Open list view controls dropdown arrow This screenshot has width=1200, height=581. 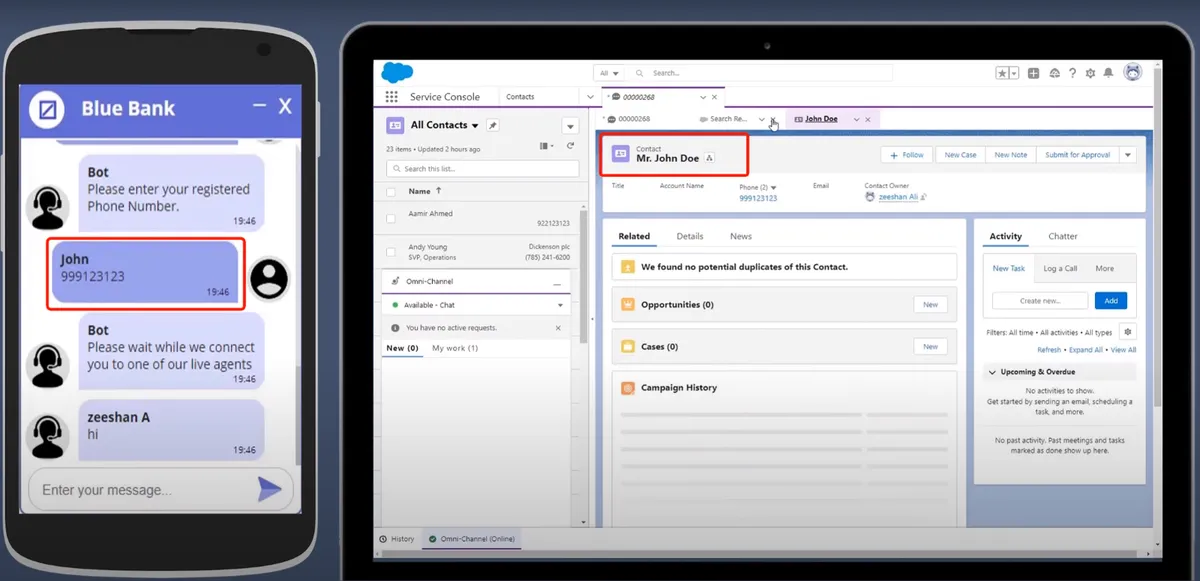(x=570, y=126)
